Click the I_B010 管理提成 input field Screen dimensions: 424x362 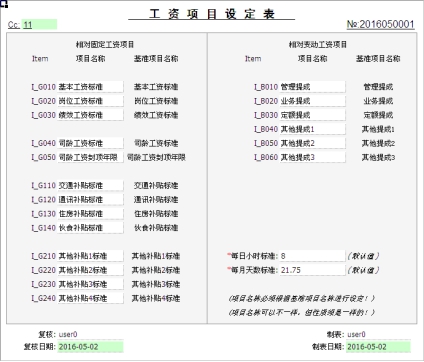[312, 87]
